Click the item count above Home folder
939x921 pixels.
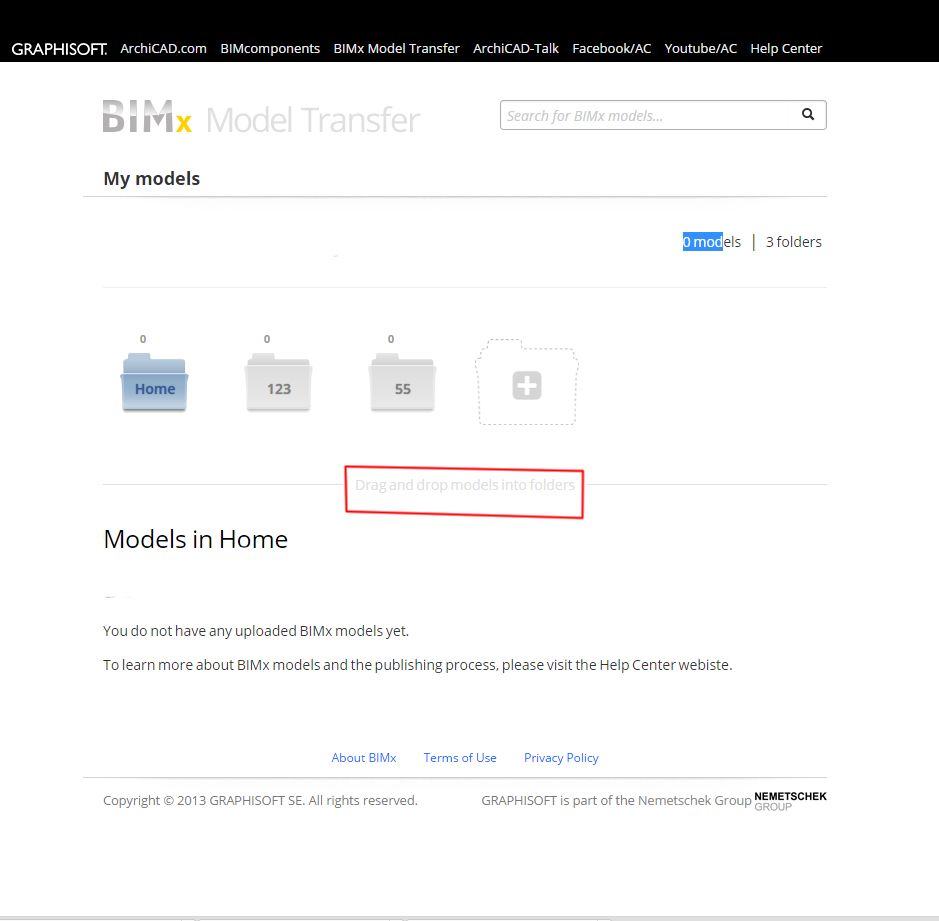[143, 339]
